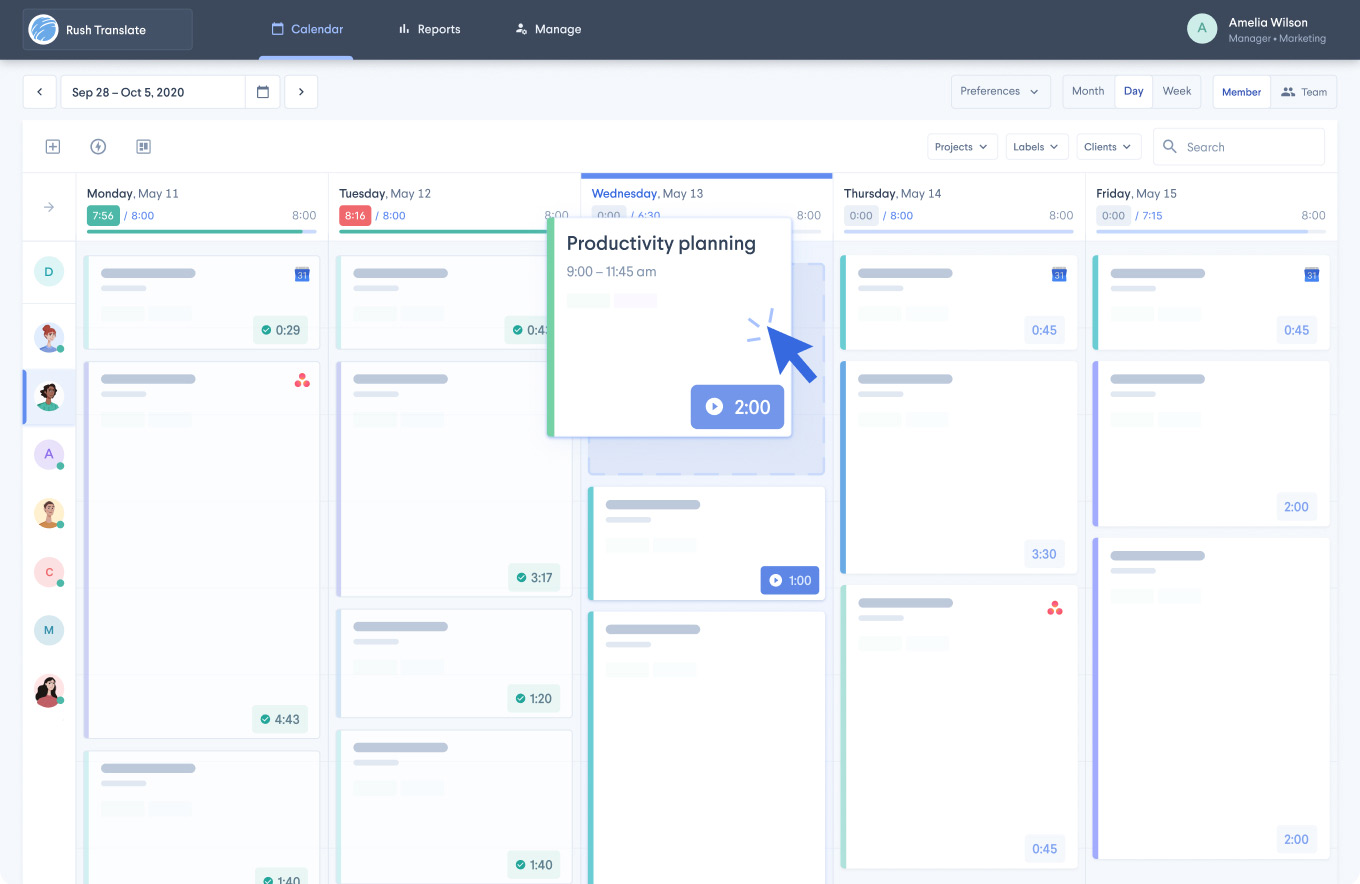The width and height of the screenshot is (1360, 884).
Task: Switch to the Reports tab
Action: pos(429,29)
